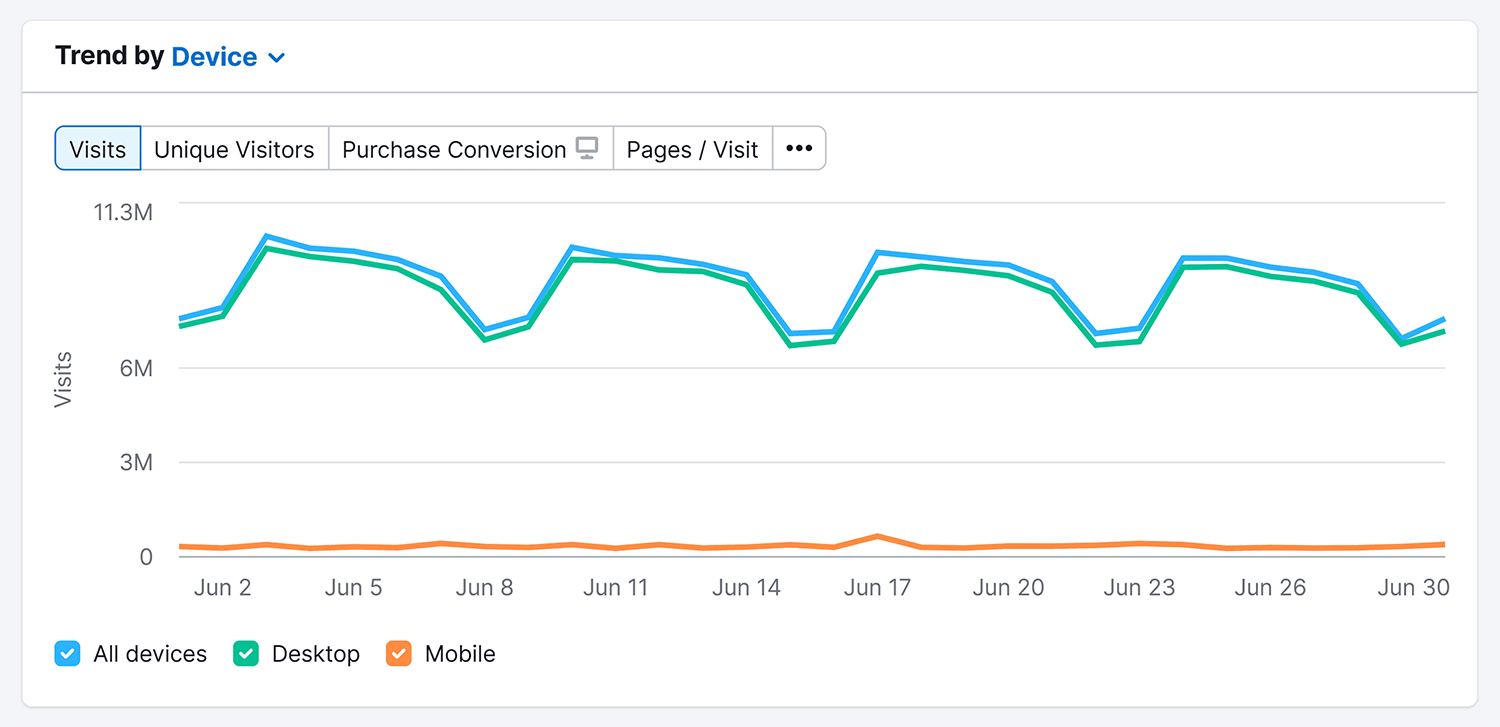Select the Visits tab
1500x727 pixels.
98,149
